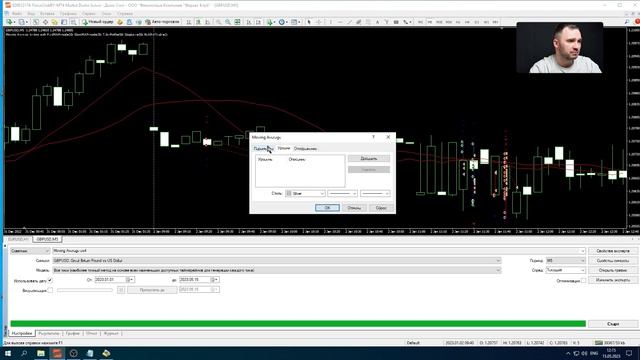Viewport: 640px width, 360px height.
Task: Open the Navigator panel icon
Action: (54, 22)
